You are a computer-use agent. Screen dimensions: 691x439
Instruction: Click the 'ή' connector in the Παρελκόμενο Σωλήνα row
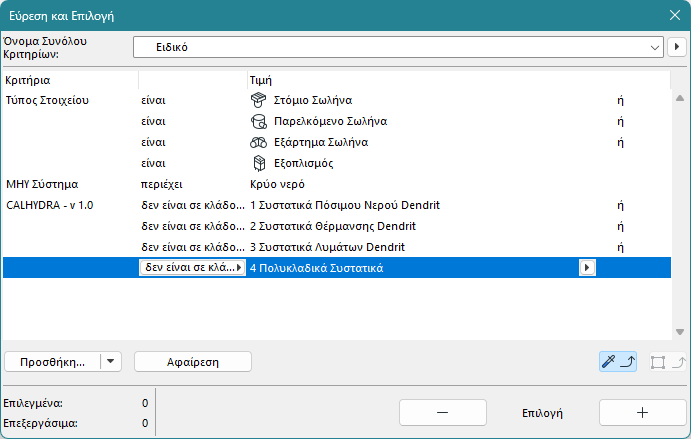(620, 121)
